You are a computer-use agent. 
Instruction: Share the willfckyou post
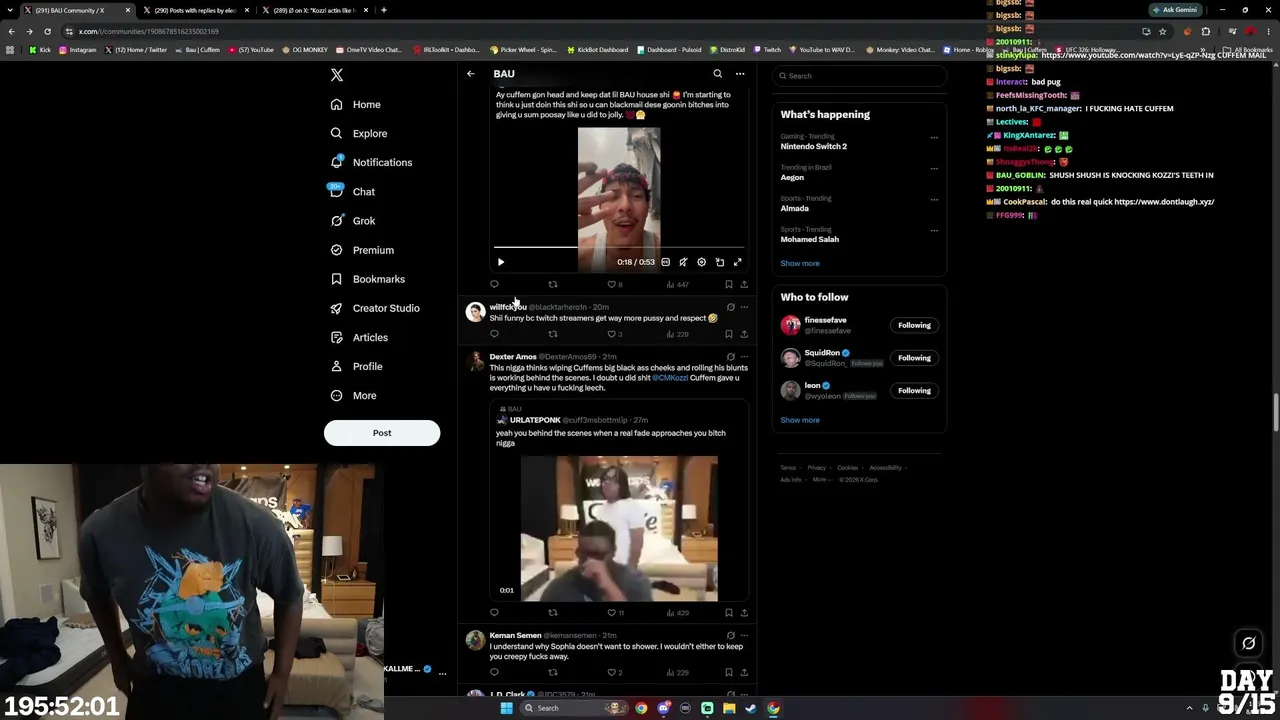744,334
